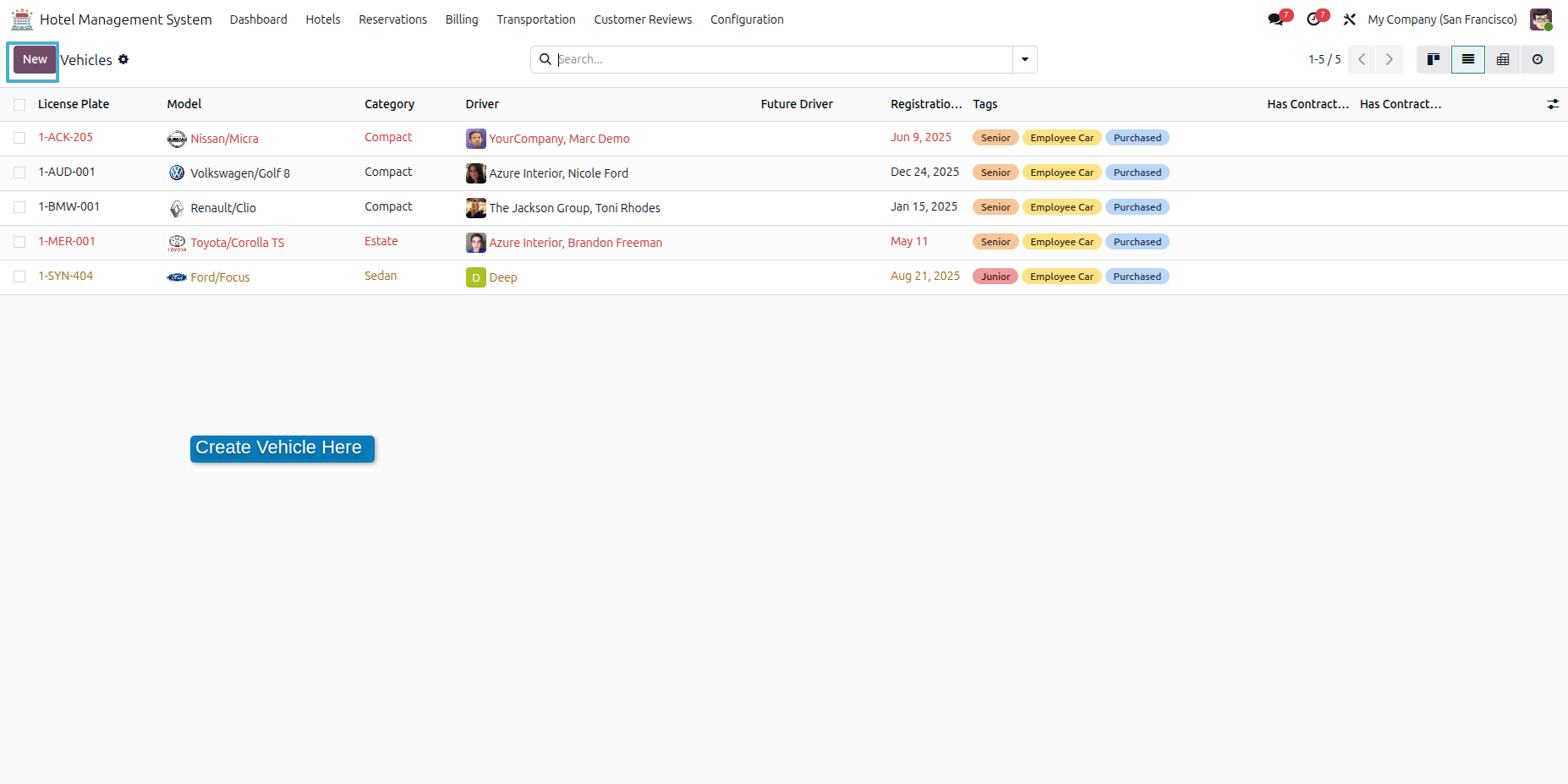Switch to List view

click(x=1468, y=59)
